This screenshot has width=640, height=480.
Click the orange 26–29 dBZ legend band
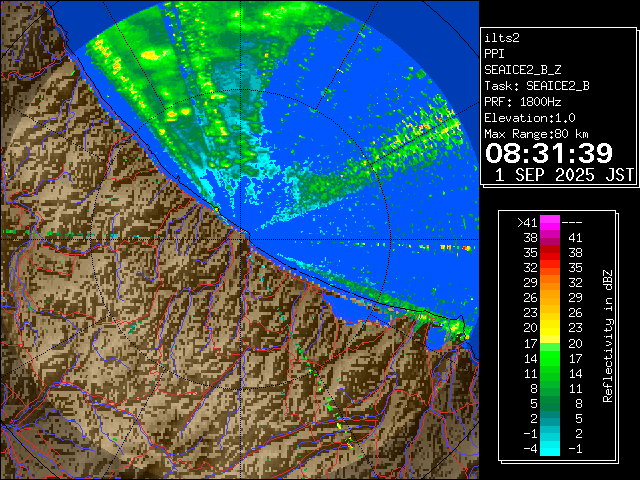coord(550,297)
